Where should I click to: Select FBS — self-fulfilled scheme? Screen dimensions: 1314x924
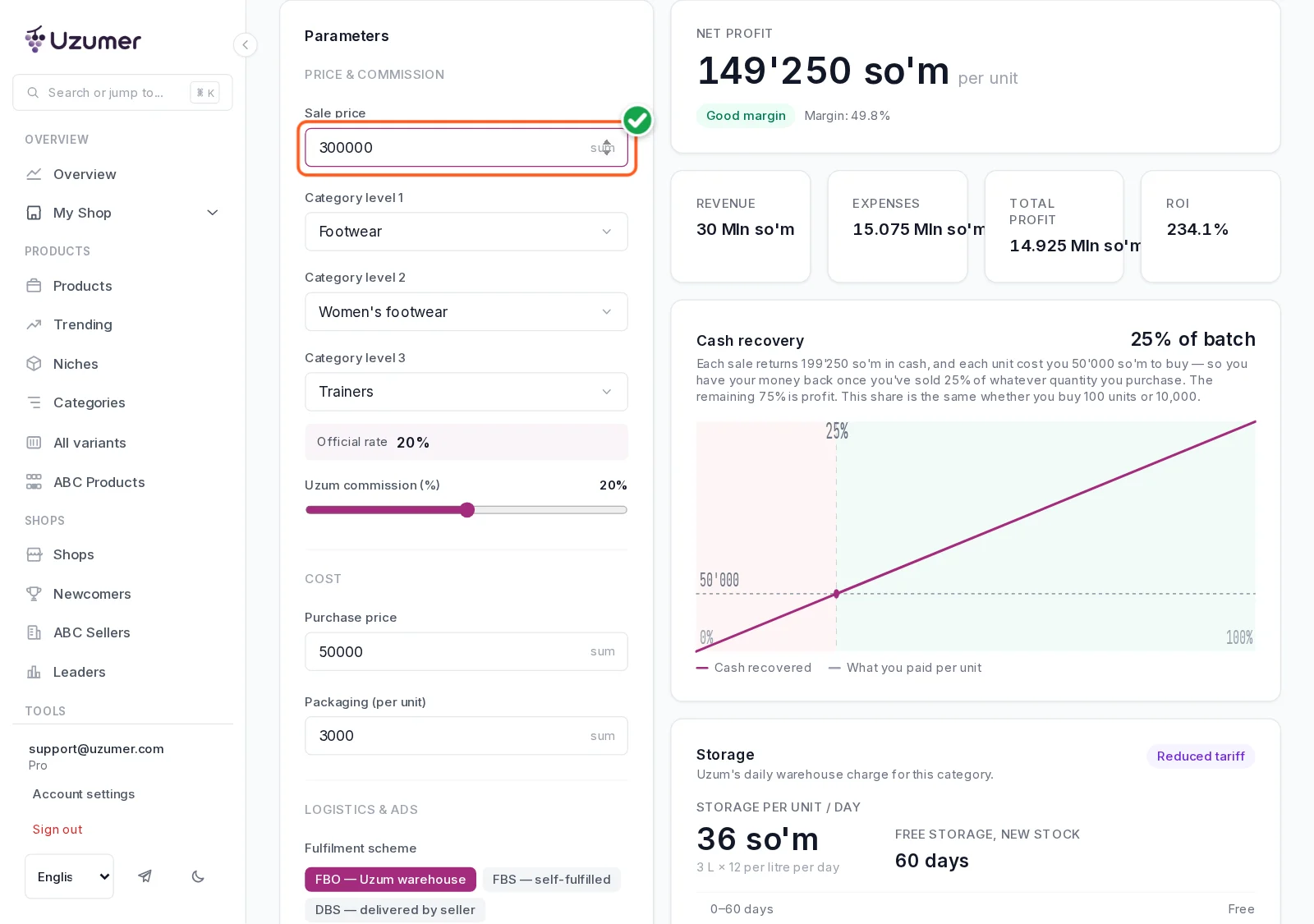552,880
